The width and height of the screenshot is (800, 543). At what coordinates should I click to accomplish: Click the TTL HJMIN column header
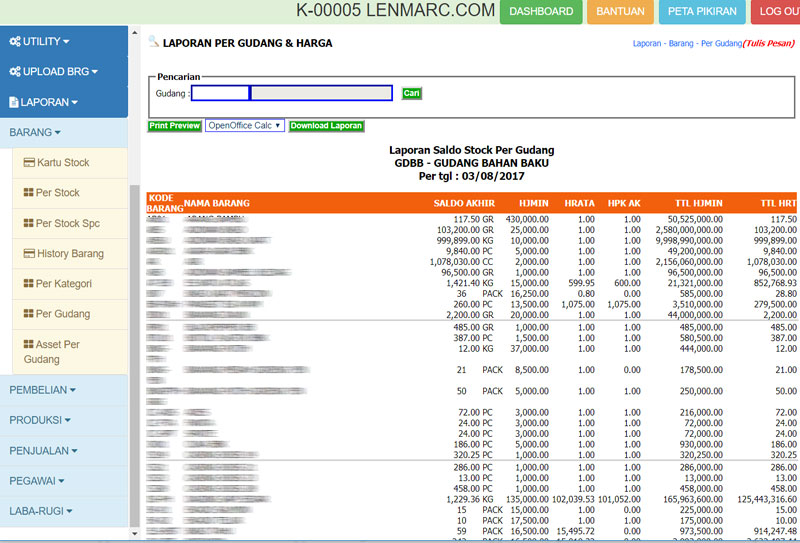point(698,203)
